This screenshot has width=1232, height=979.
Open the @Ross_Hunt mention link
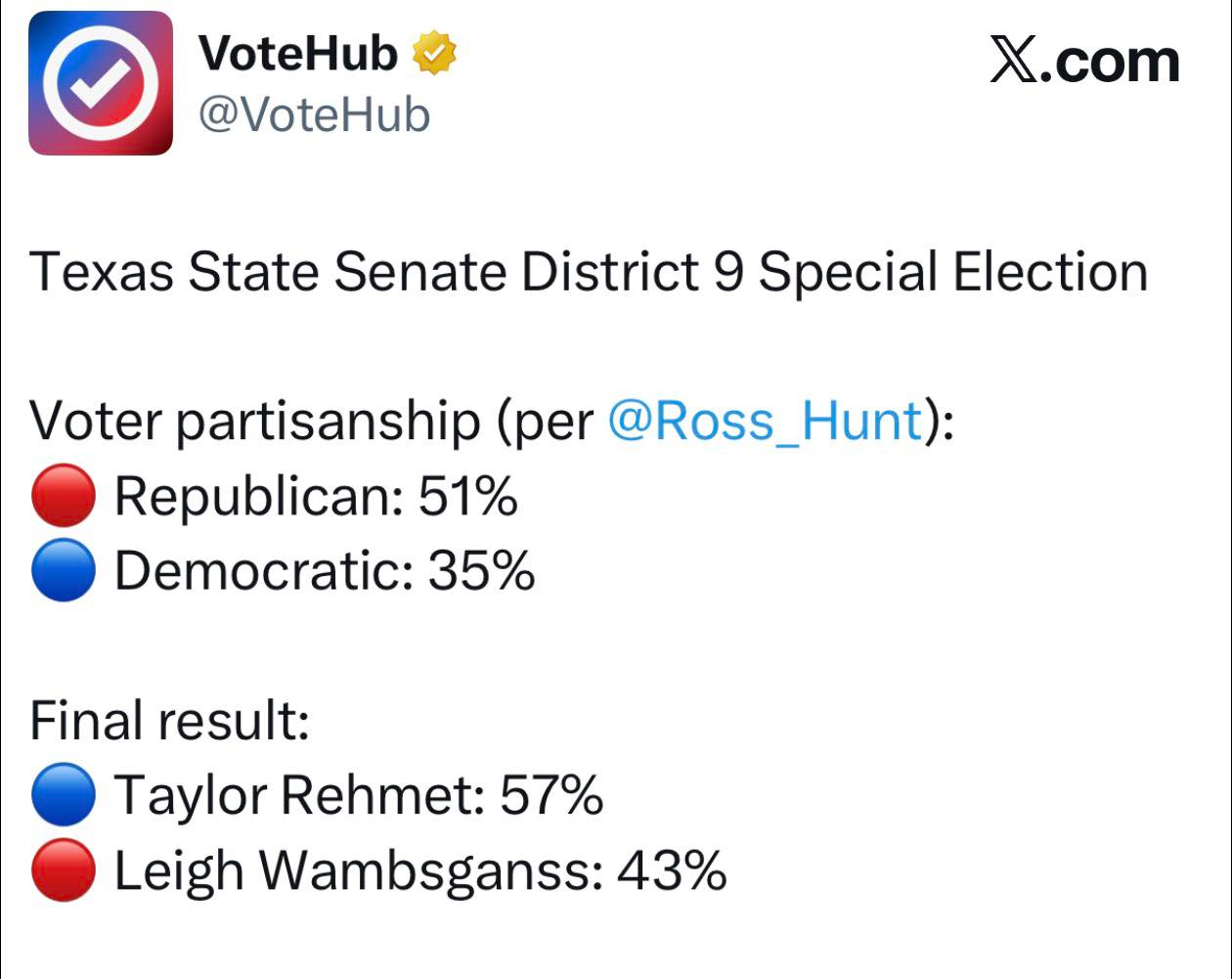coord(766,423)
